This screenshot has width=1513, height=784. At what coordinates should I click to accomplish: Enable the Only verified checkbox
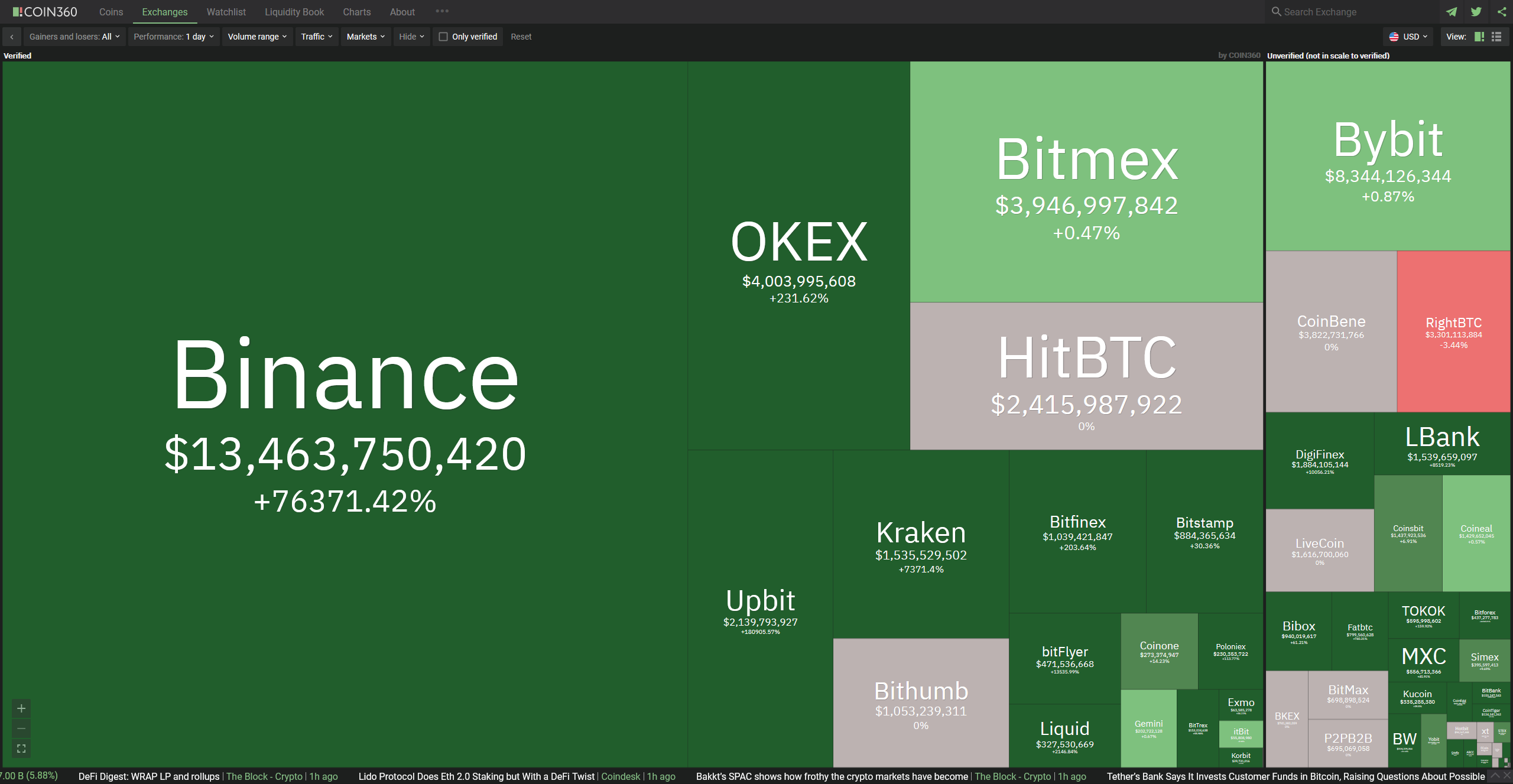(443, 37)
